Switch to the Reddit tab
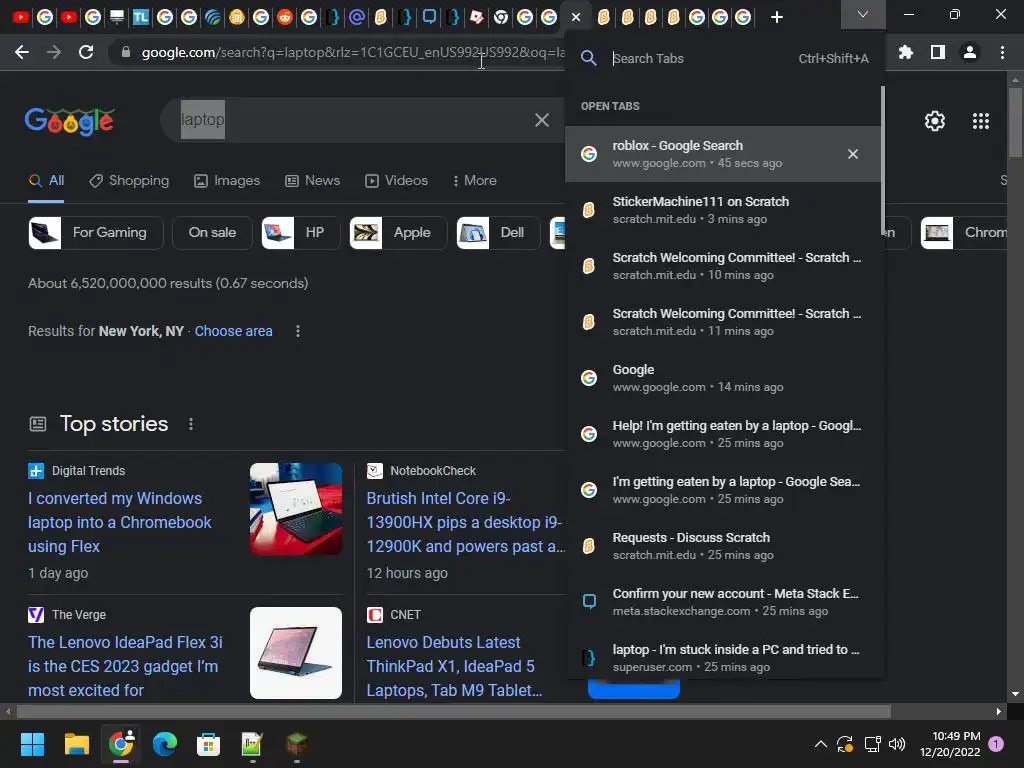The height and width of the screenshot is (768, 1024). click(x=285, y=17)
